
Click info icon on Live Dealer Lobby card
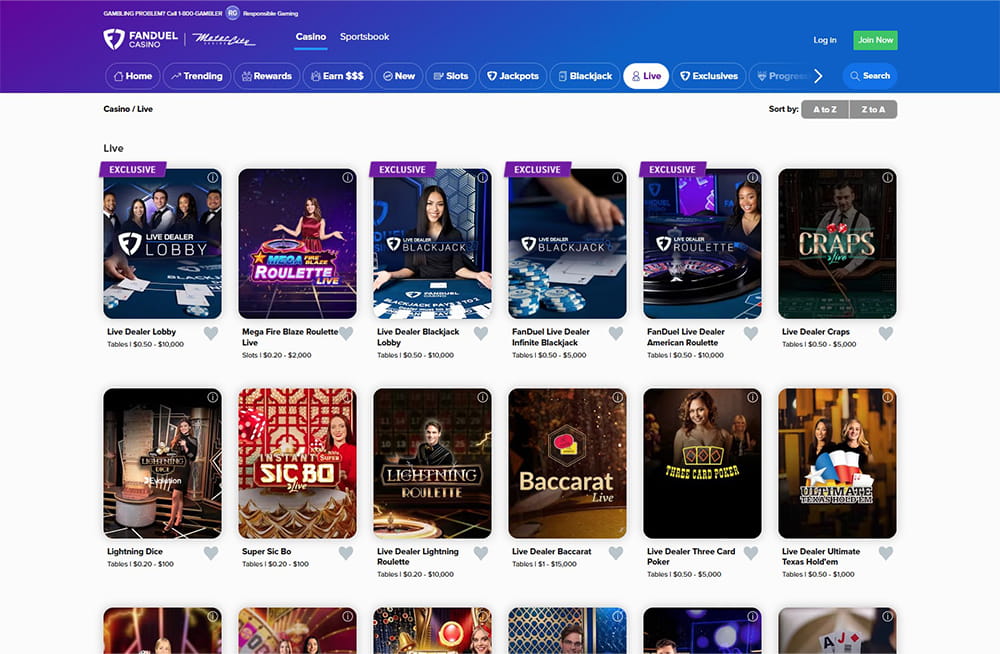coord(212,177)
